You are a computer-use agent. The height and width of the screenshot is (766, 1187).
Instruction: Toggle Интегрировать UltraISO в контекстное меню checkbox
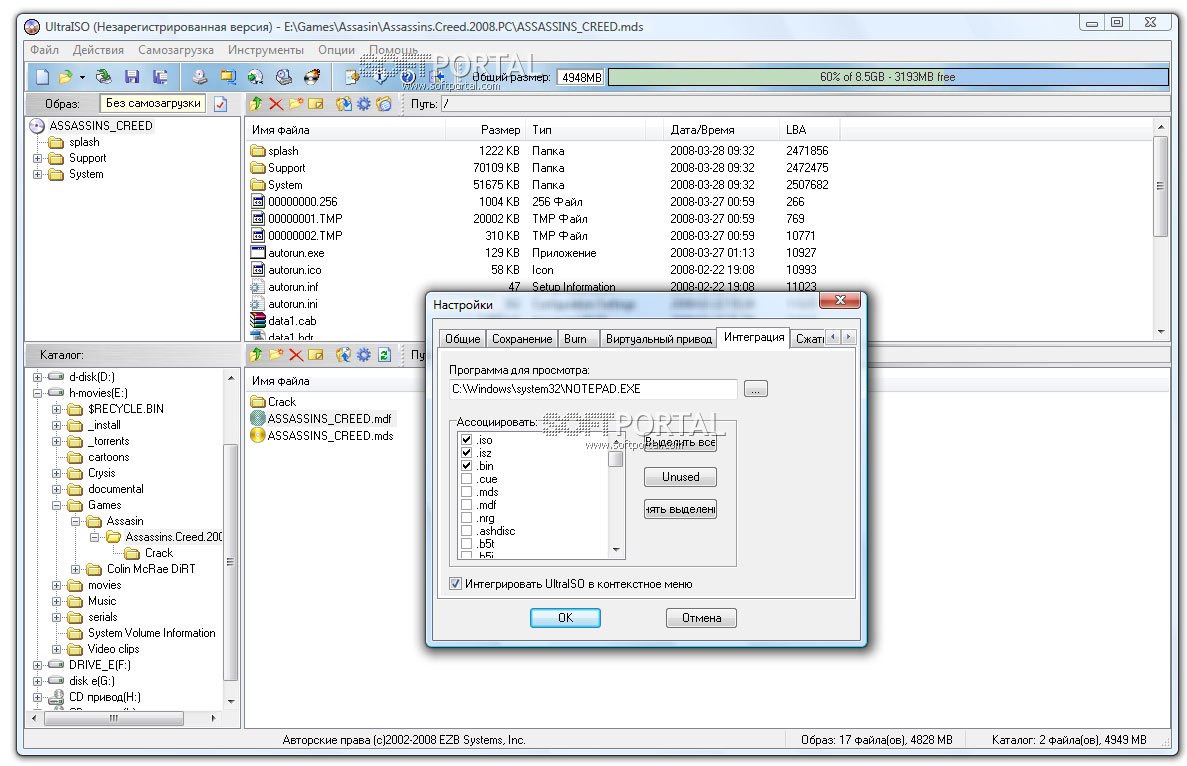coord(455,584)
